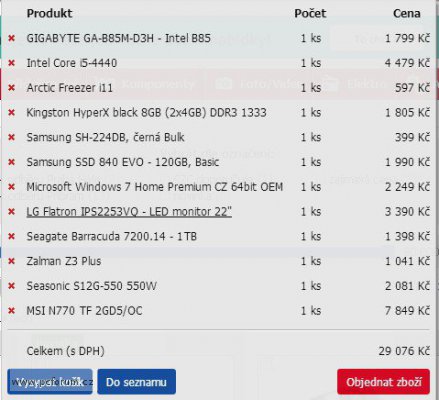Open Intel Core i5-4440 product name
This screenshot has width=439, height=400.
coord(72,63)
